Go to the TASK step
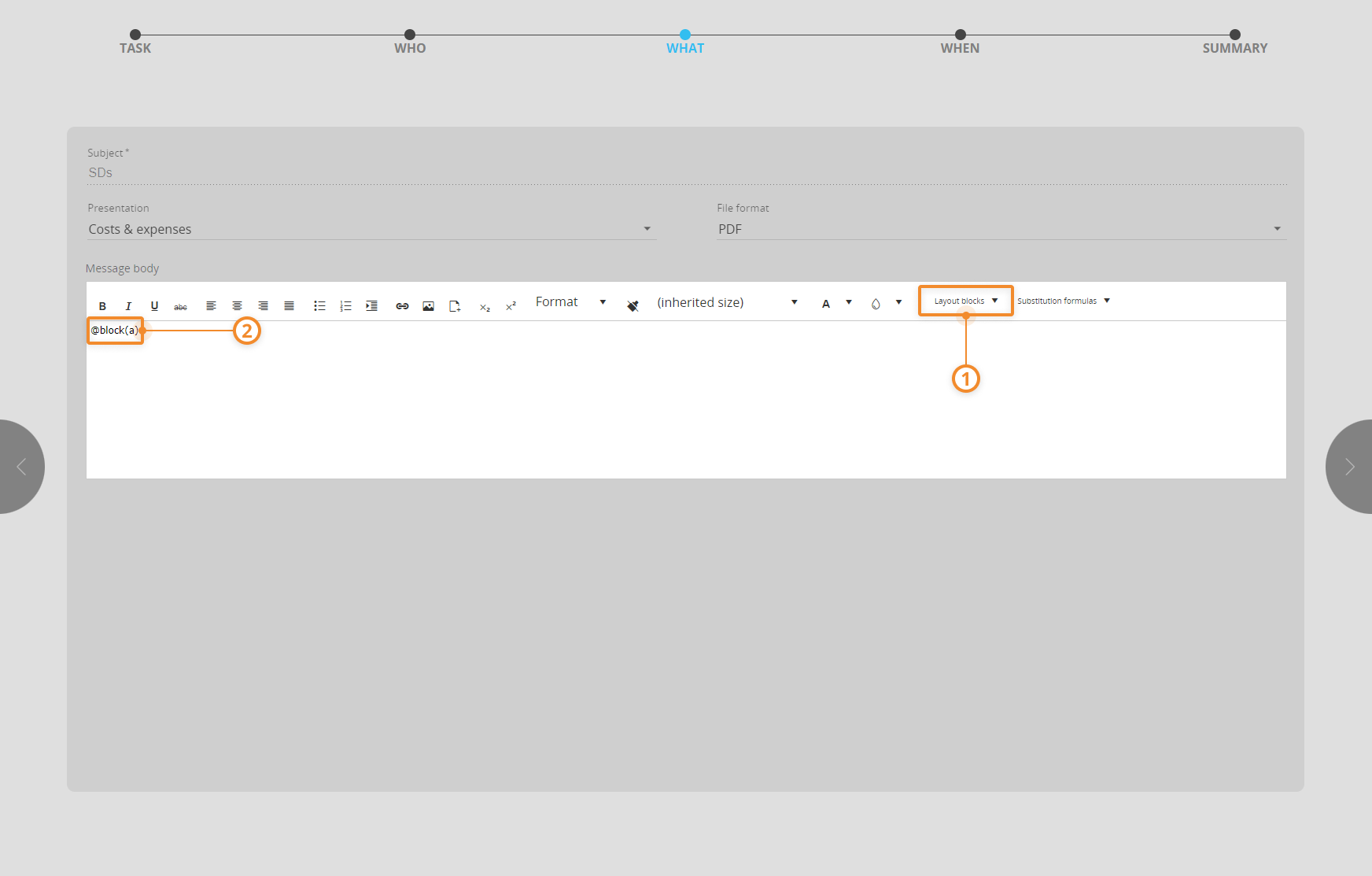 (135, 42)
